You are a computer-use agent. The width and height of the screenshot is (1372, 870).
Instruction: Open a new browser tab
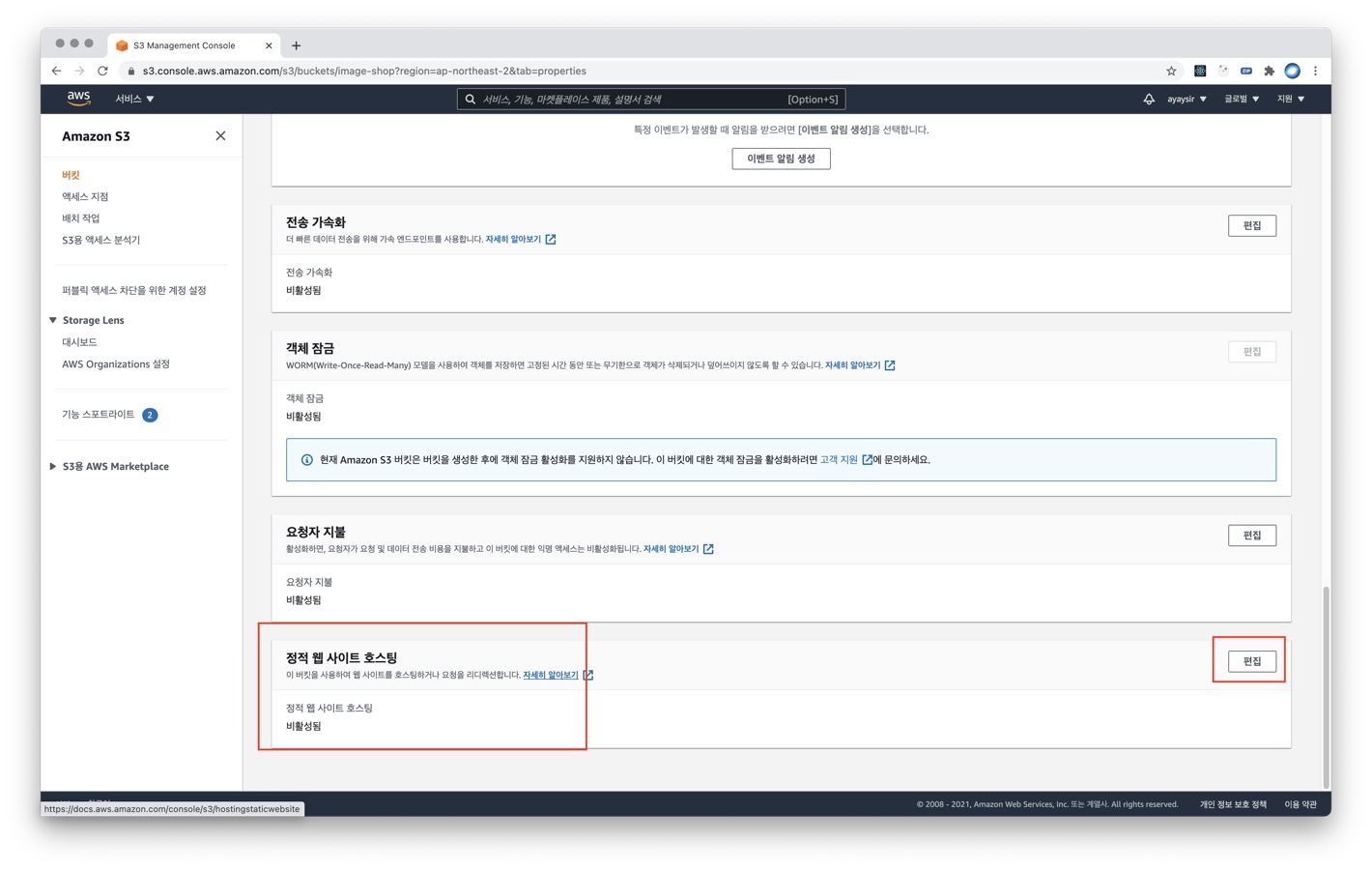coord(297,45)
